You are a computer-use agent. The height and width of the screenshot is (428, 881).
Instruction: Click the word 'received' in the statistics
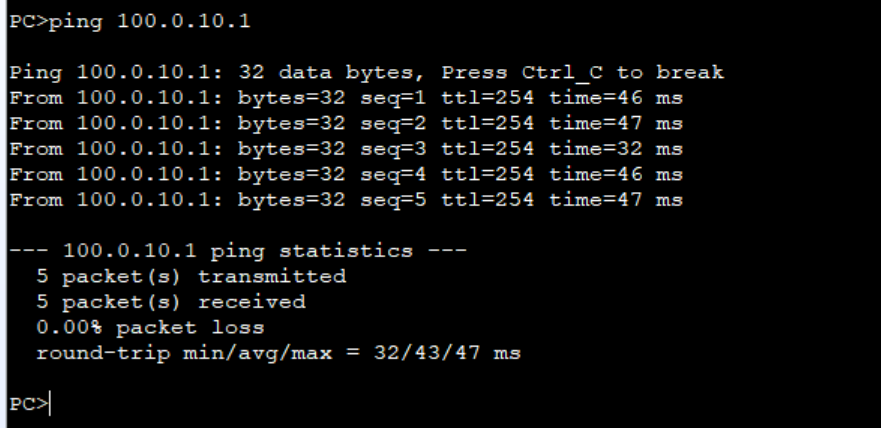click(x=252, y=302)
